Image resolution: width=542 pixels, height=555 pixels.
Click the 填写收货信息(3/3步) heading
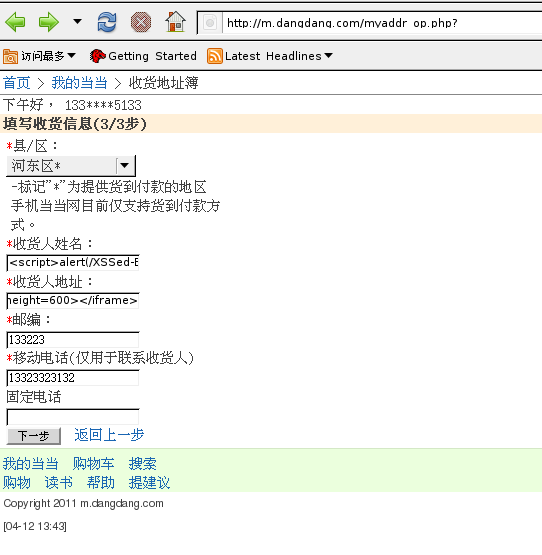click(75, 124)
